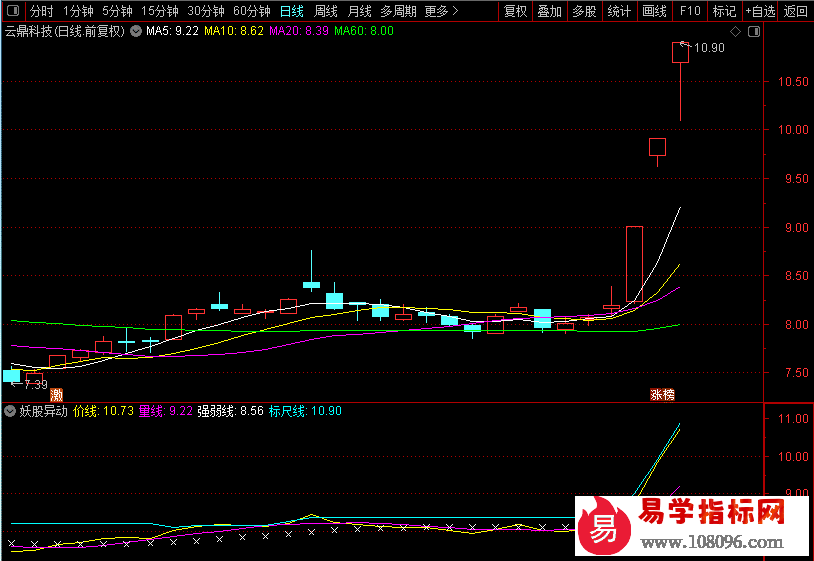Click the diamond icon in chart header
814x561 pixels.
tap(736, 32)
